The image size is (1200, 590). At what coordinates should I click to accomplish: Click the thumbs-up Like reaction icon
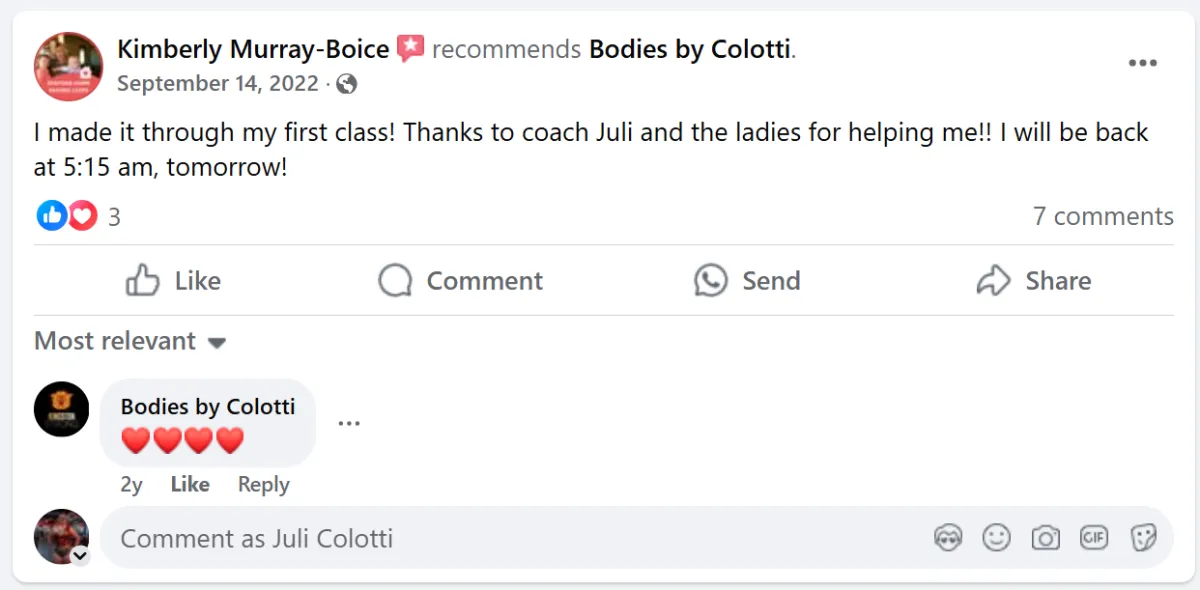point(51,216)
